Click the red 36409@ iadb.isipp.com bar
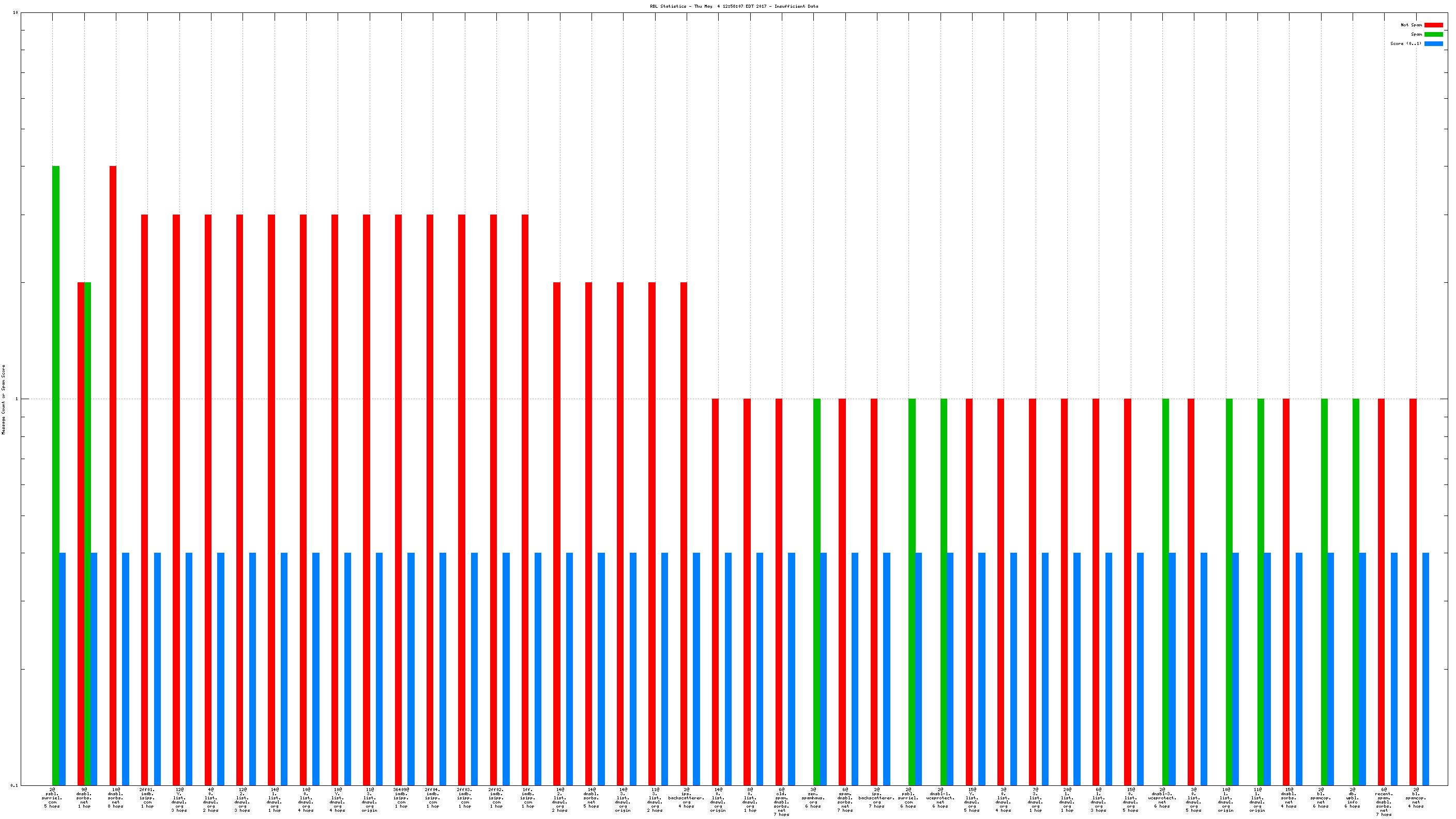This screenshot has height=819, width=1456. (x=399, y=497)
